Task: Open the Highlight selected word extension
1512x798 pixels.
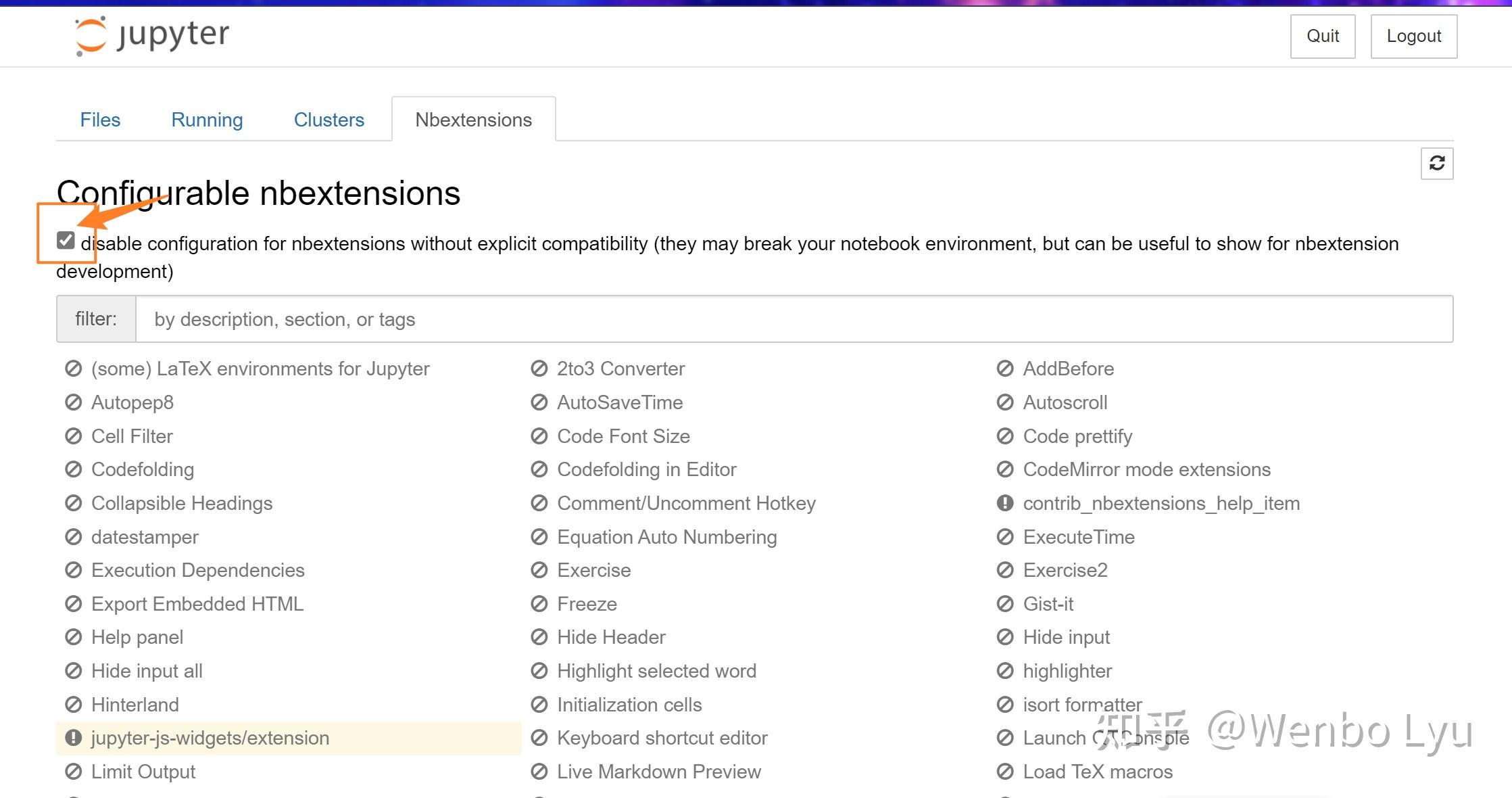Action: click(x=656, y=671)
